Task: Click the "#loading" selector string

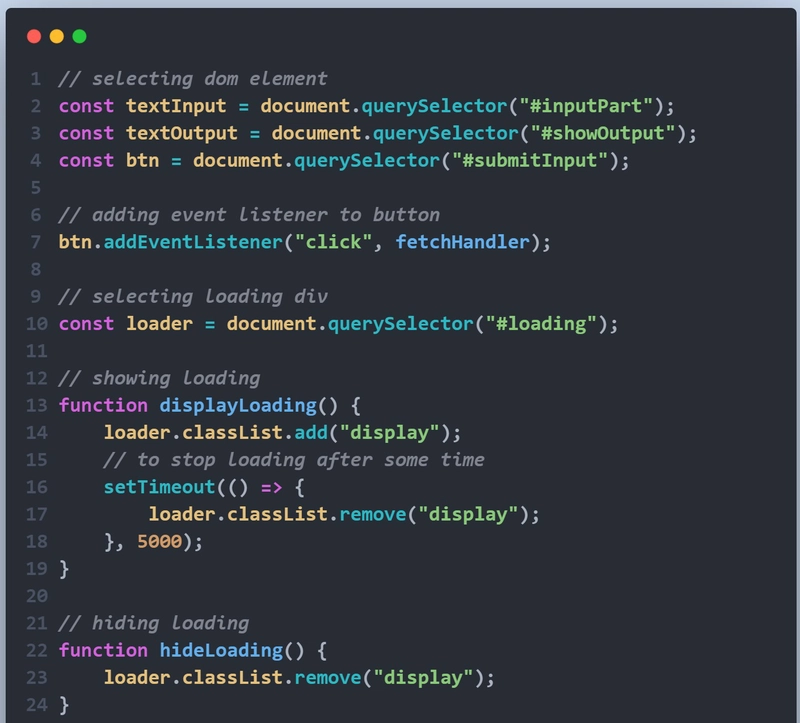Action: point(545,324)
